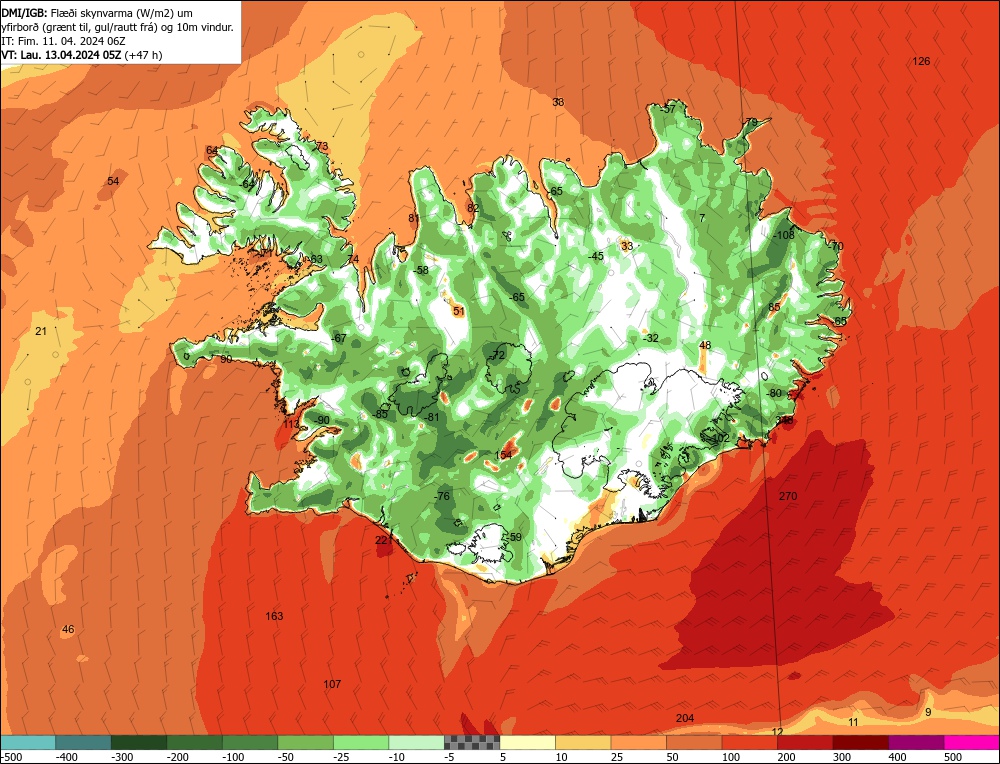Screen dimensions: 1000x764
Task: Click the value 163 in the southwest ocean
Action: point(274,615)
